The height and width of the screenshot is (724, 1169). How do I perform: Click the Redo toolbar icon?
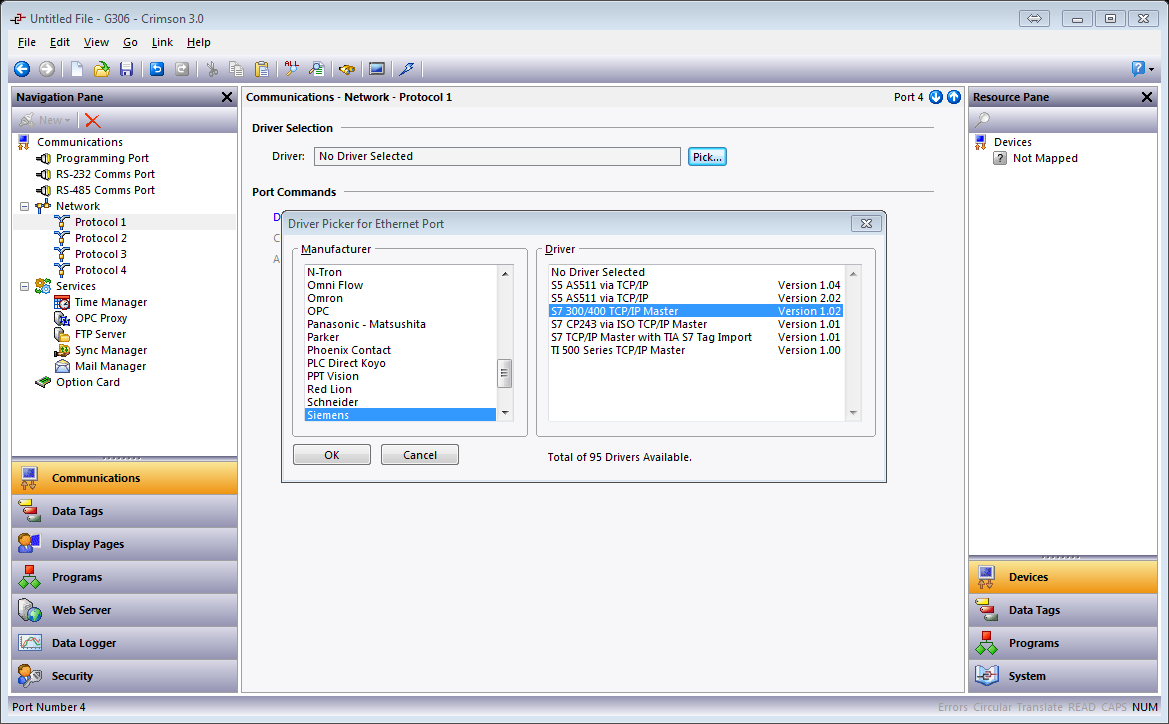point(182,69)
